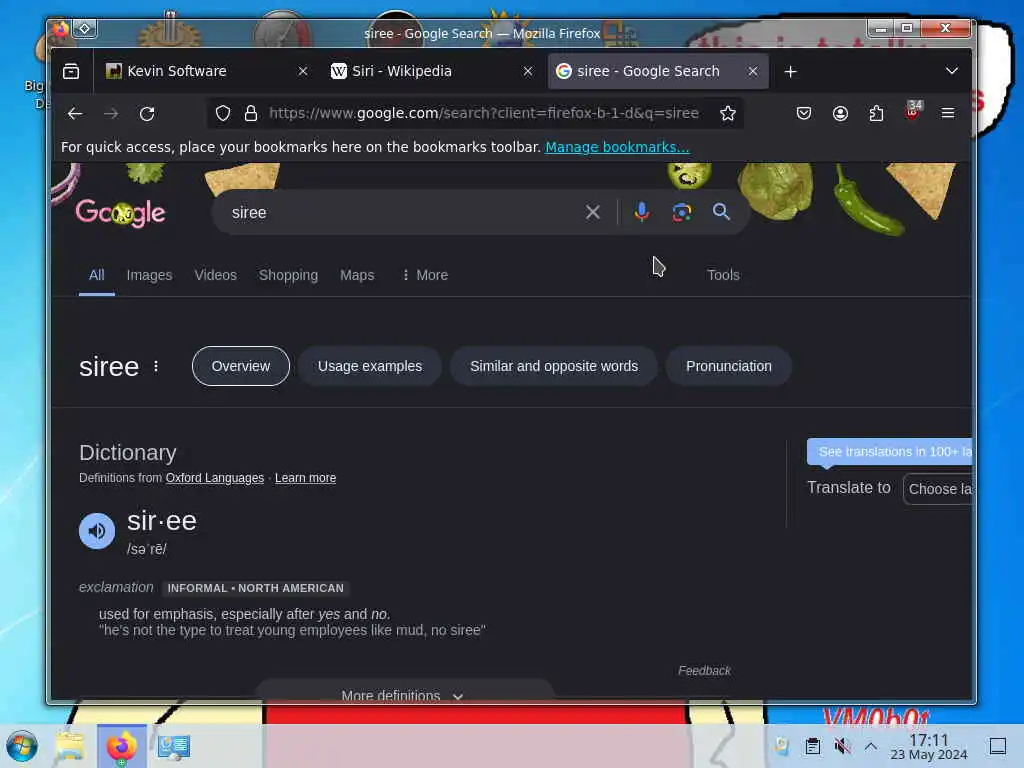
Task: Select the Shopping search tab
Action: click(x=289, y=275)
